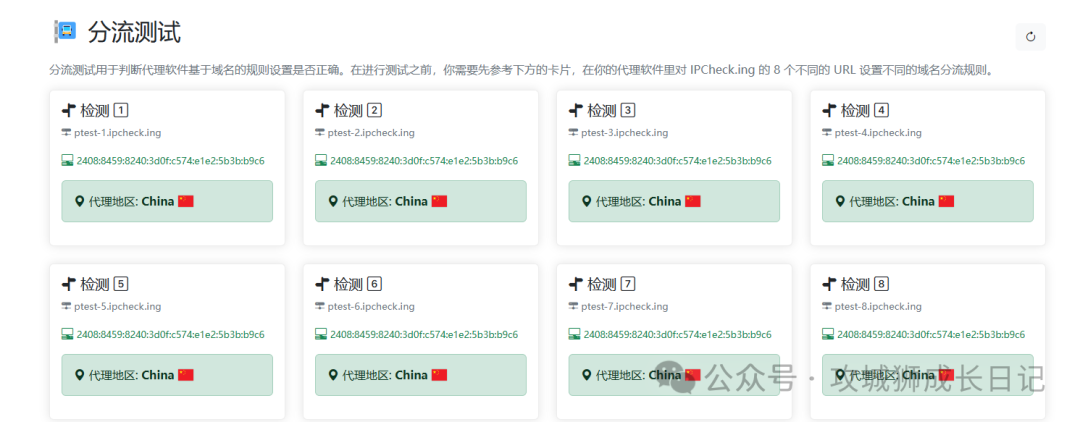
Task: Click the signpost icon of 检测 5
Action: point(68,284)
